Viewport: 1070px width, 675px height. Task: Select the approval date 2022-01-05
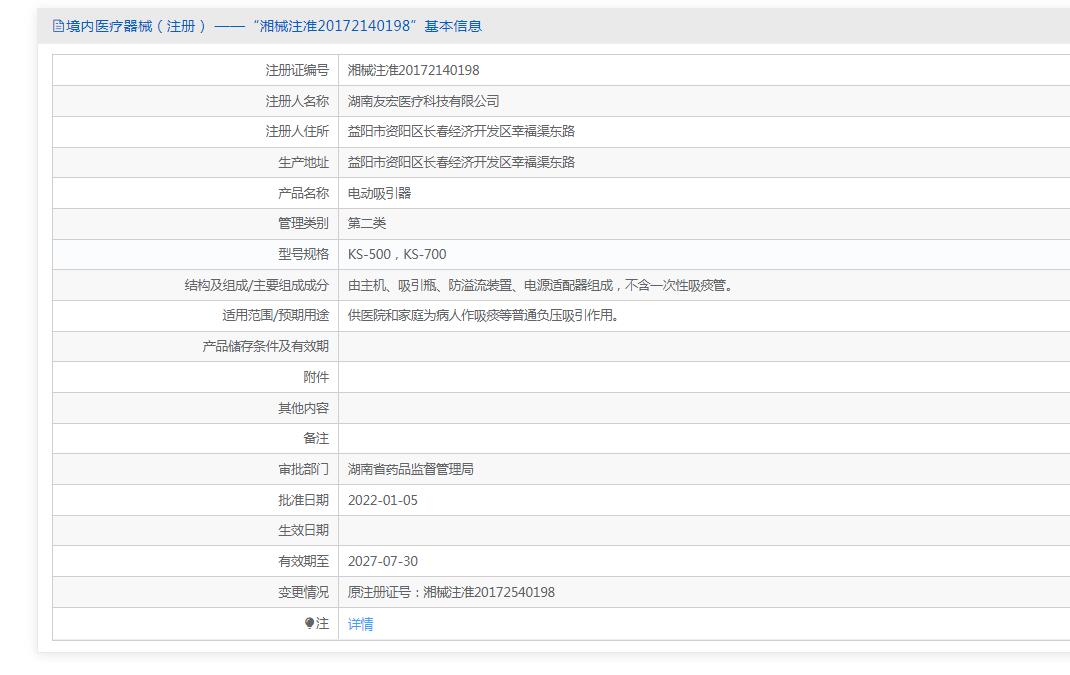[x=383, y=500]
